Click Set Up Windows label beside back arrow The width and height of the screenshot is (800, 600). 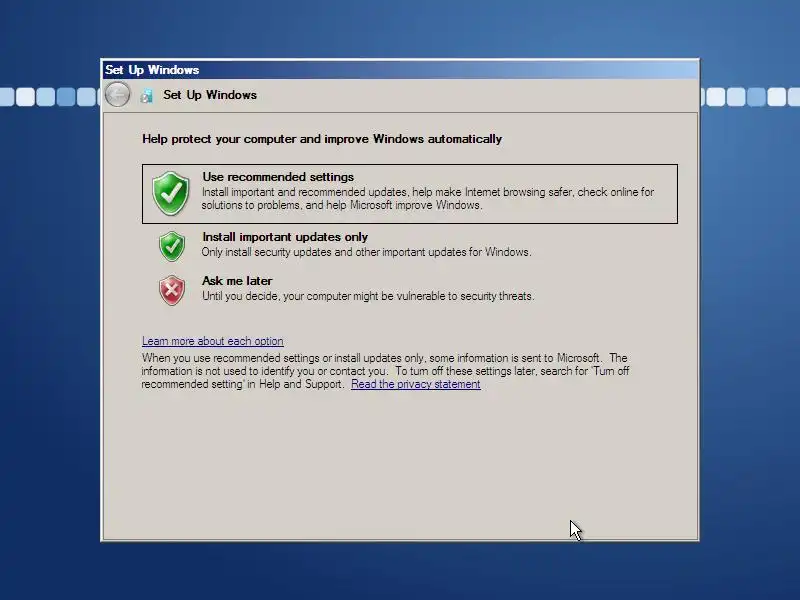pos(210,95)
